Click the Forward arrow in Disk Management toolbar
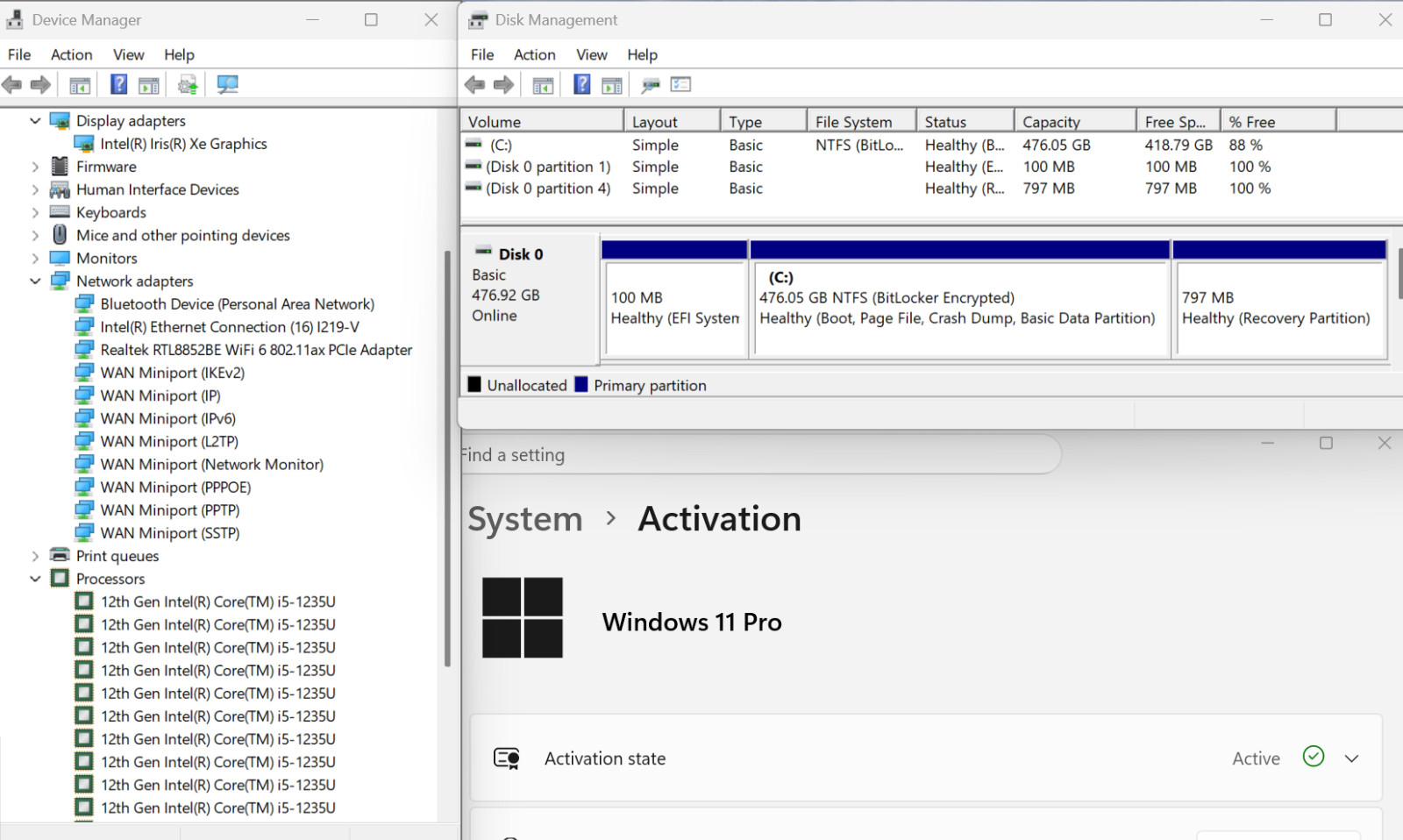 point(503,85)
